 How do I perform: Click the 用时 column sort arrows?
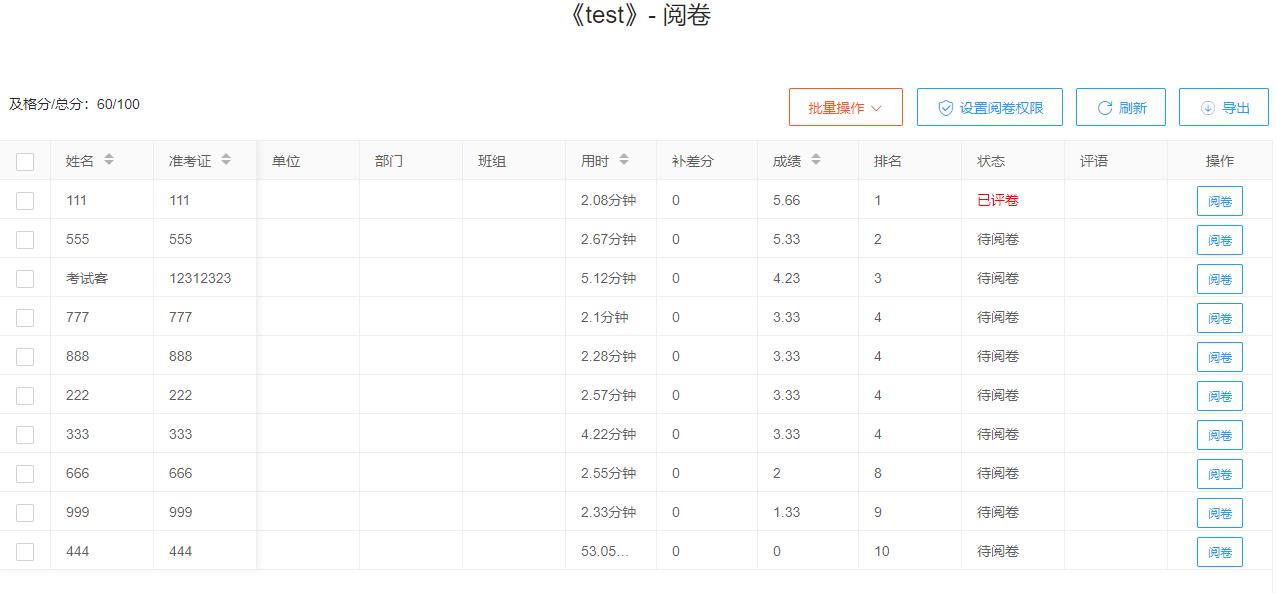[624, 160]
